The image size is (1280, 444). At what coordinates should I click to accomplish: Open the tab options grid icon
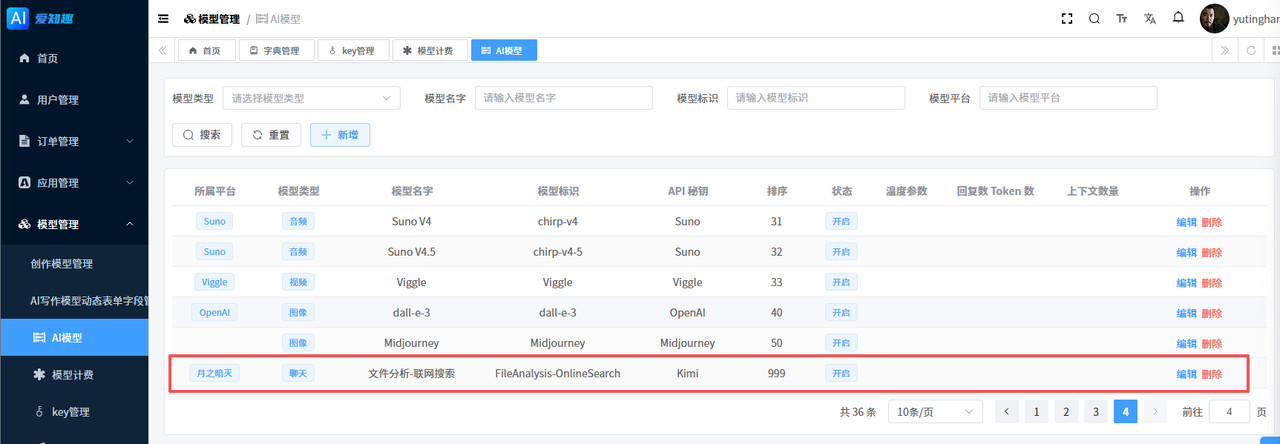tap(1273, 50)
